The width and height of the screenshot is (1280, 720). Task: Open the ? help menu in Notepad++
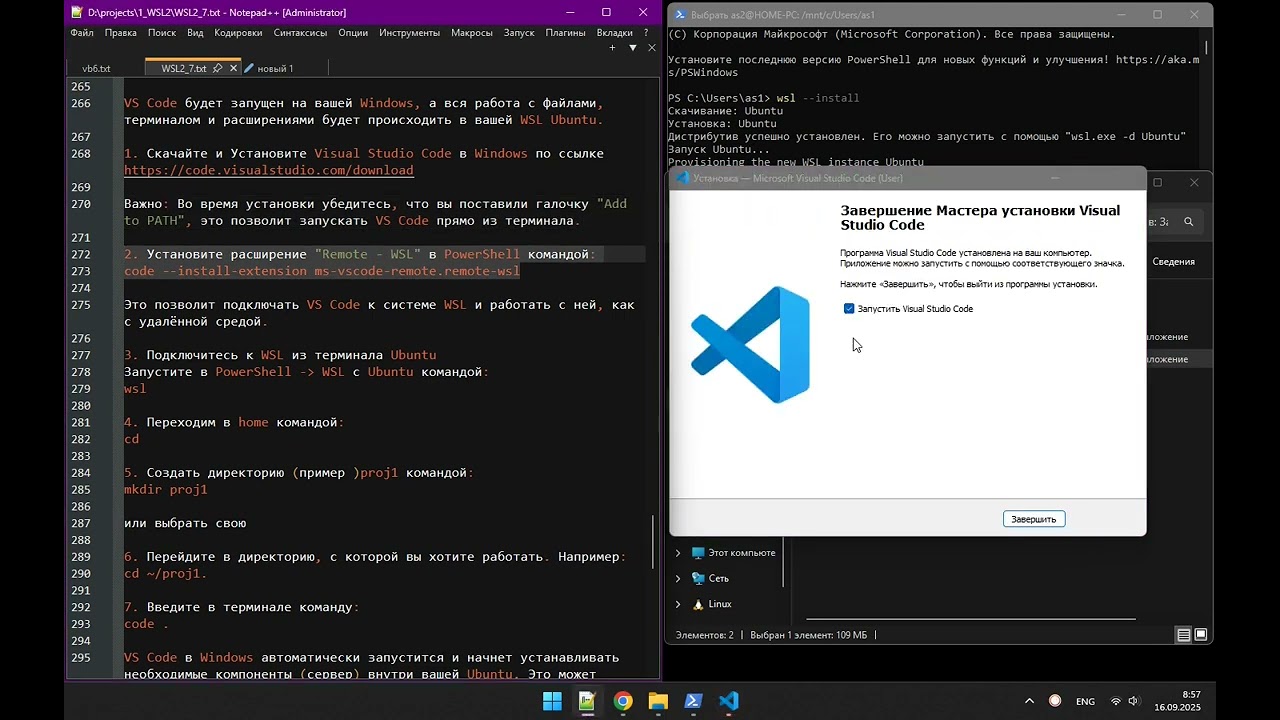point(646,32)
